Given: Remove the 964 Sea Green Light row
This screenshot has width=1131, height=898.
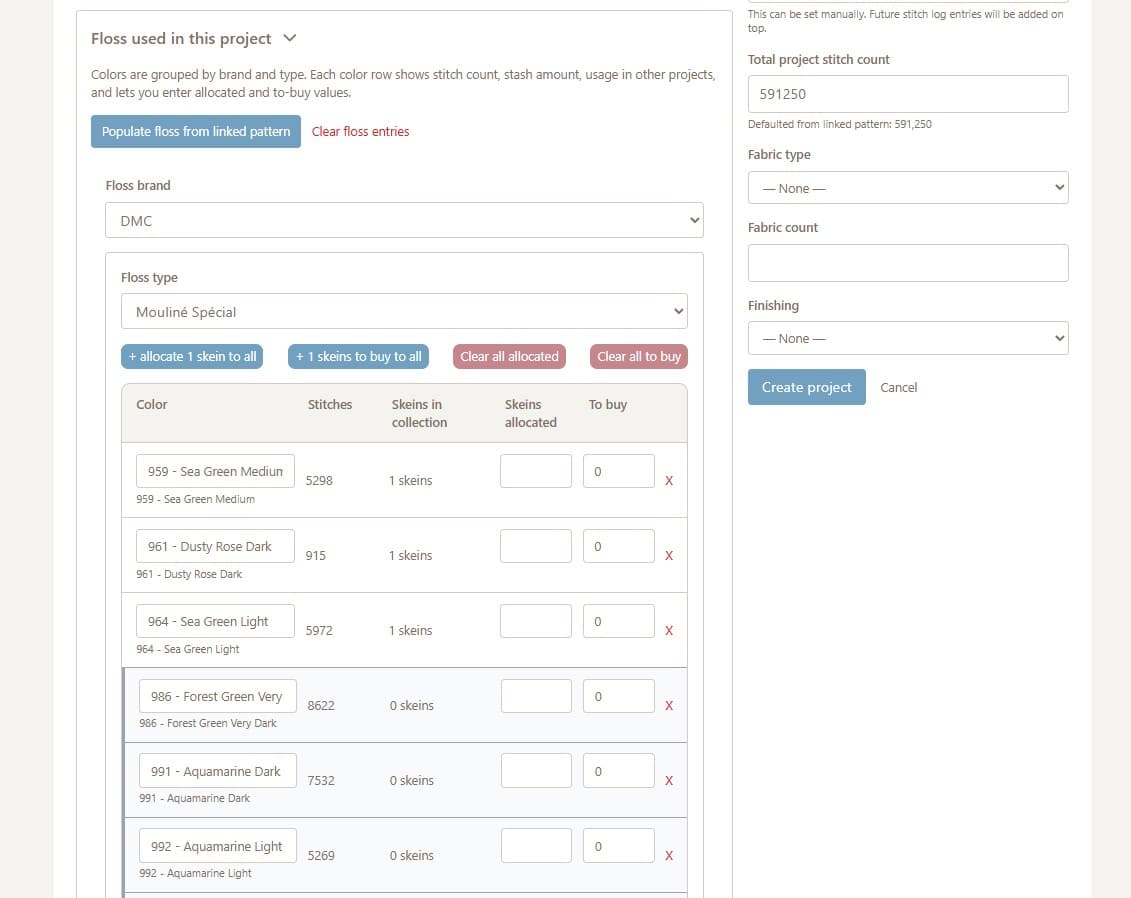Looking at the screenshot, I should (x=669, y=631).
